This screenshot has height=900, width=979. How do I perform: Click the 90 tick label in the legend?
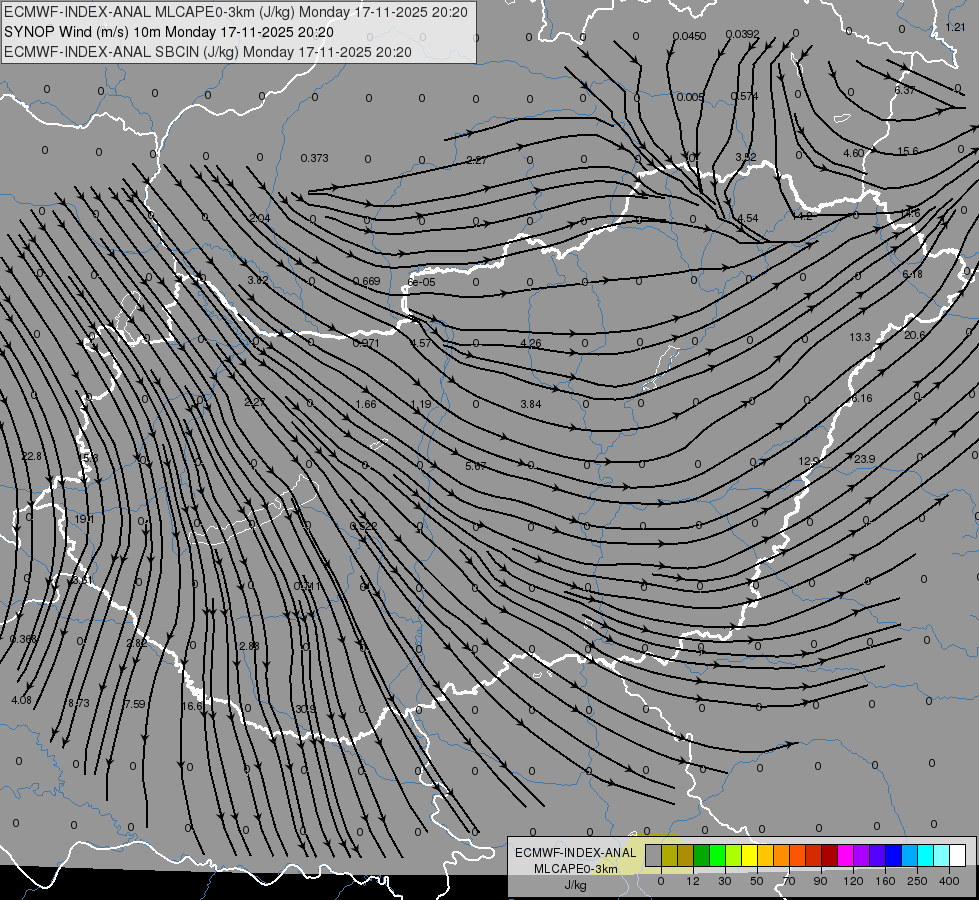(x=821, y=881)
